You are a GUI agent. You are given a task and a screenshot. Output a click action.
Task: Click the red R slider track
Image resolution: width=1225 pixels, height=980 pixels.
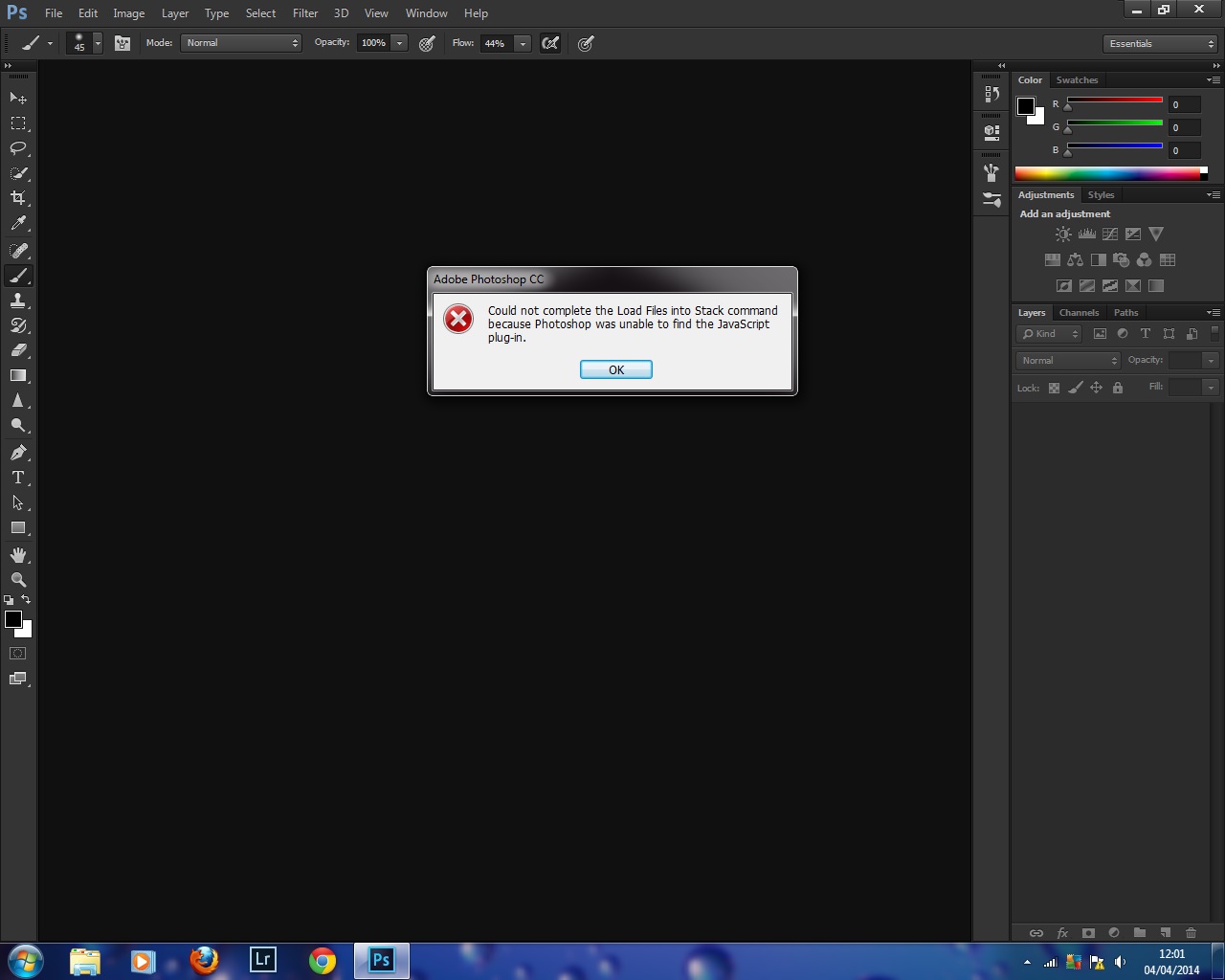[1115, 100]
